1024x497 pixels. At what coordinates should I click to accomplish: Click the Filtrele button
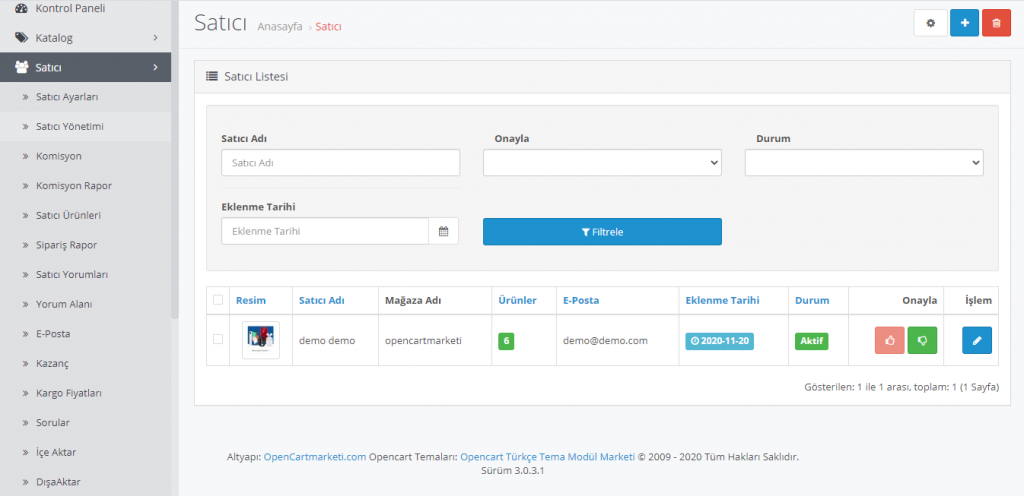tap(602, 231)
